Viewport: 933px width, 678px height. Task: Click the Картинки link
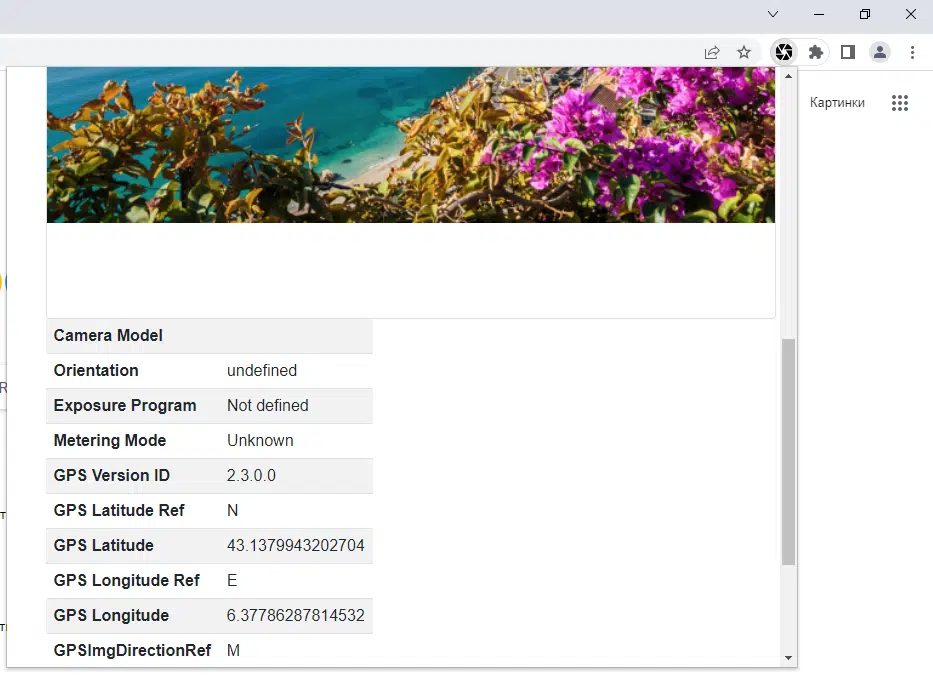(x=837, y=102)
